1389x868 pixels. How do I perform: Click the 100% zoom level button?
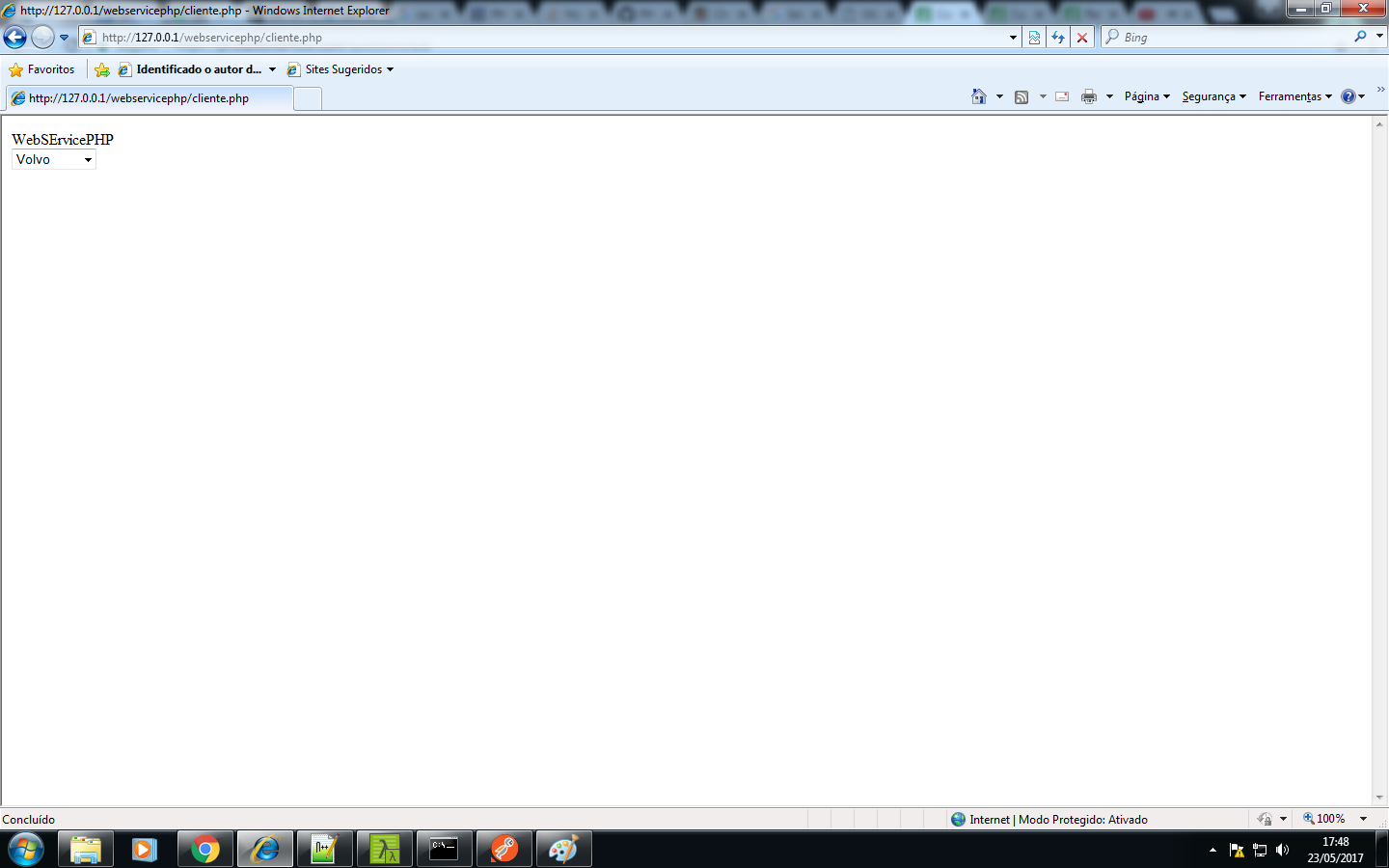tap(1323, 819)
